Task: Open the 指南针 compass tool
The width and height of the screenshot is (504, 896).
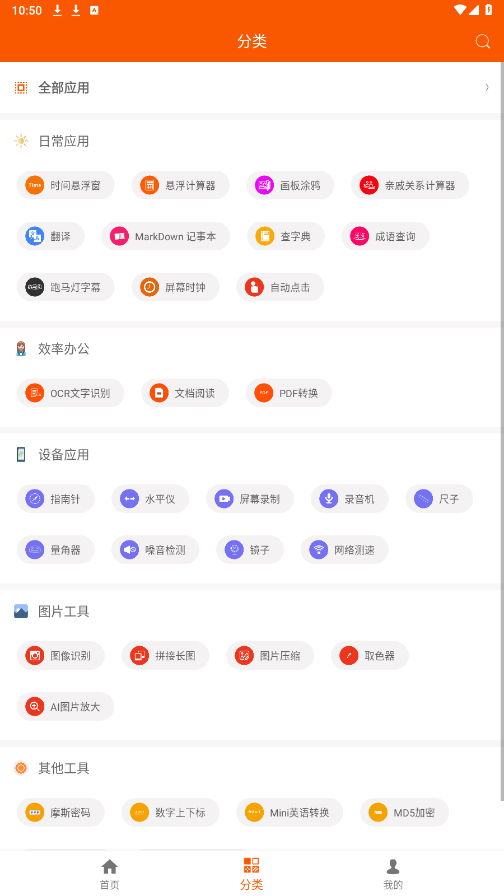Action: [x=55, y=499]
